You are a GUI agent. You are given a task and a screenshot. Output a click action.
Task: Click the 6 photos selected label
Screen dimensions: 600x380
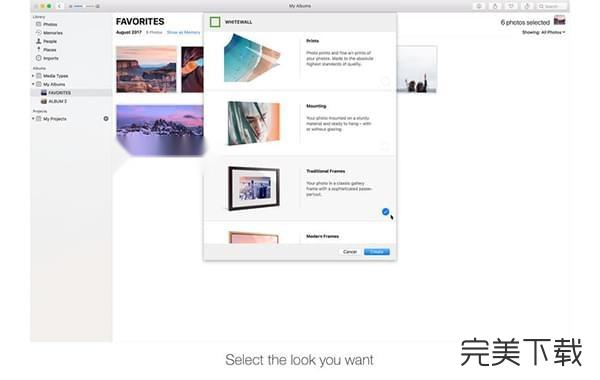(x=525, y=23)
